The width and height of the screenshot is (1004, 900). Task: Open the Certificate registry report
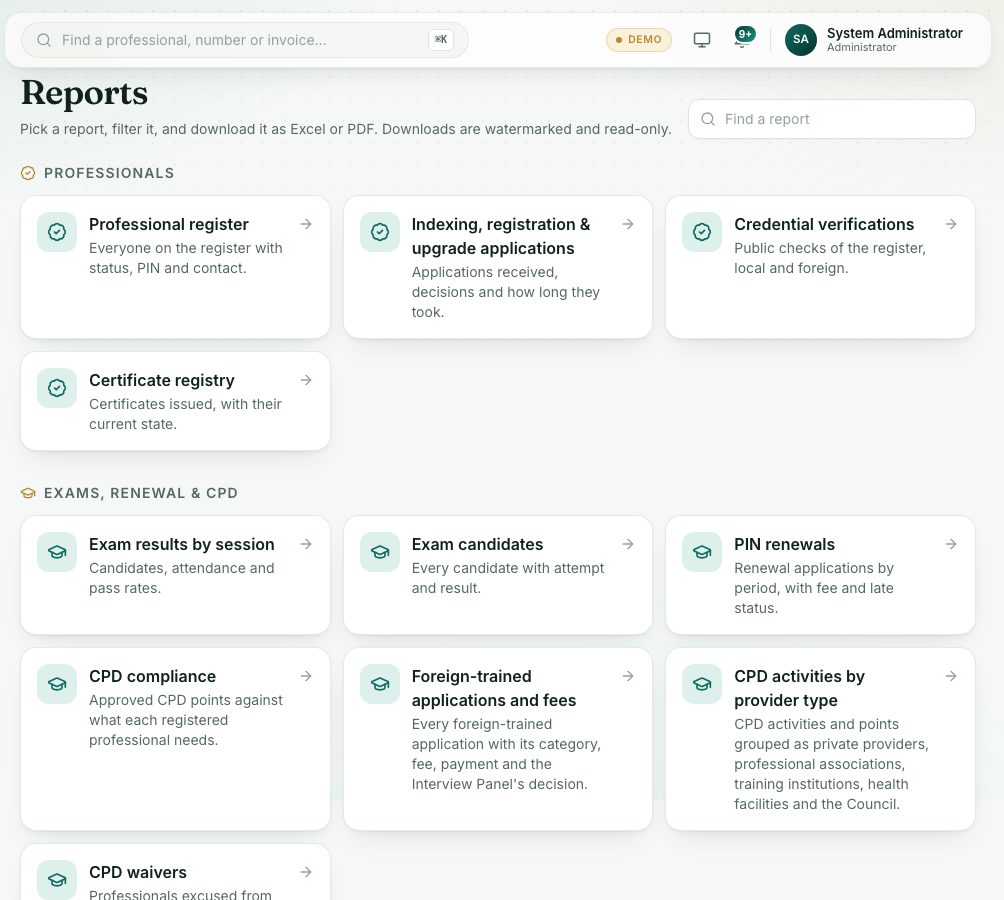click(x=175, y=401)
